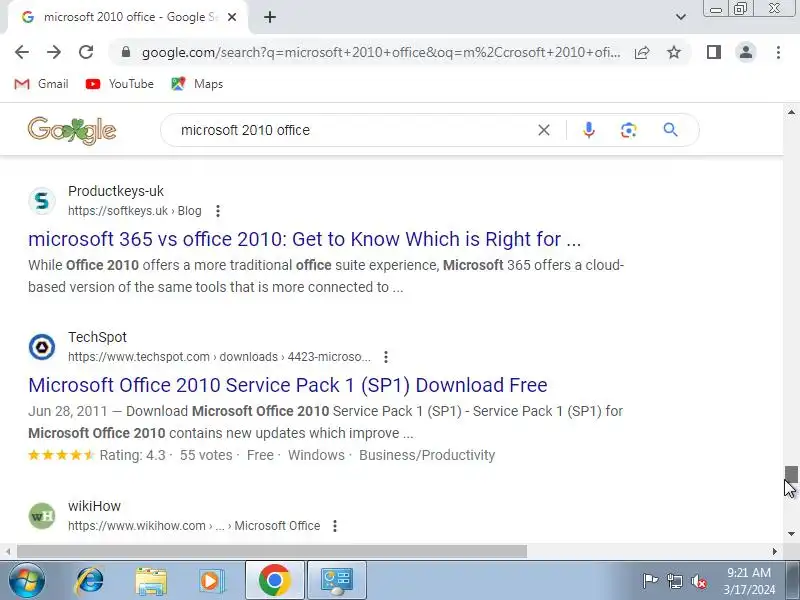Select the microsoft 2010 office tab
This screenshot has height=600, width=800.
(x=128, y=17)
